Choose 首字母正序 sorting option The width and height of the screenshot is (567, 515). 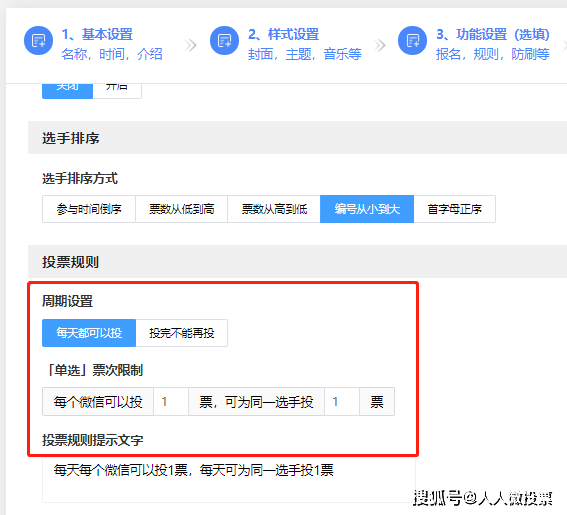[x=455, y=209]
